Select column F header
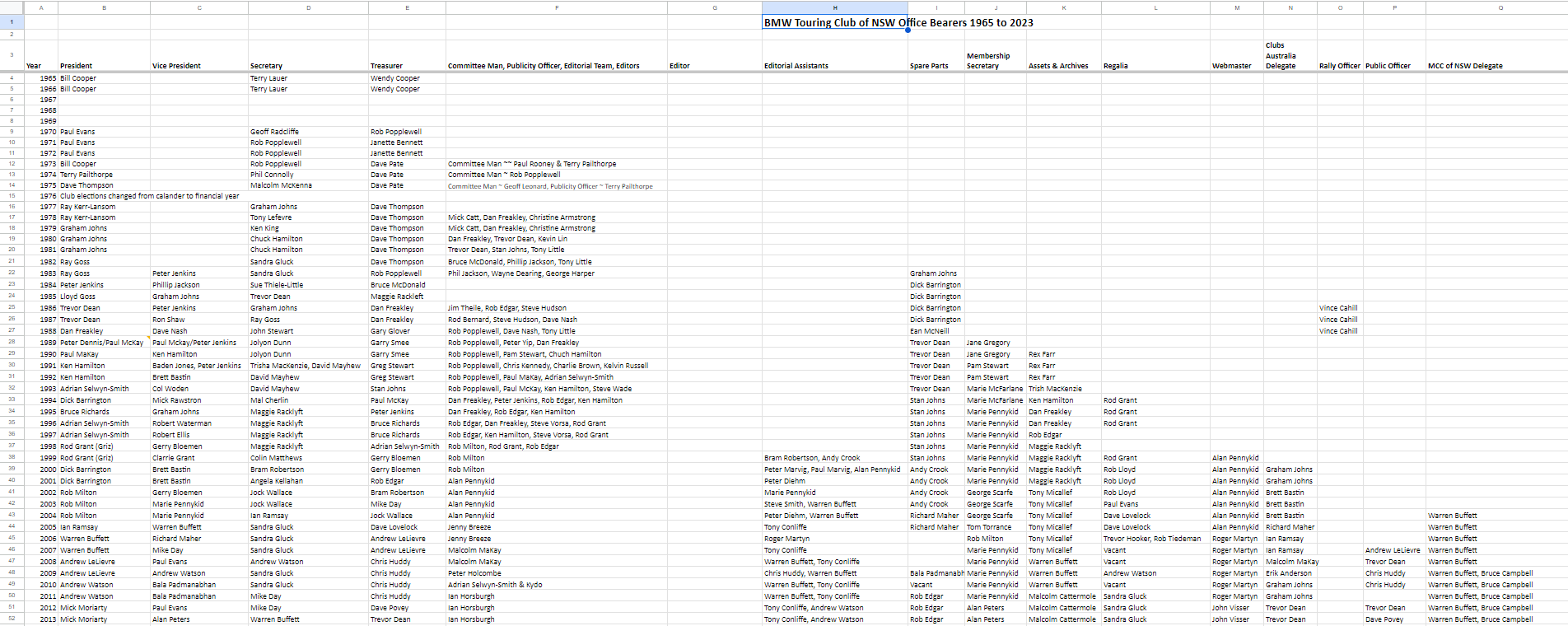Image resolution: width=1568 pixels, height=626 pixels. point(557,7)
